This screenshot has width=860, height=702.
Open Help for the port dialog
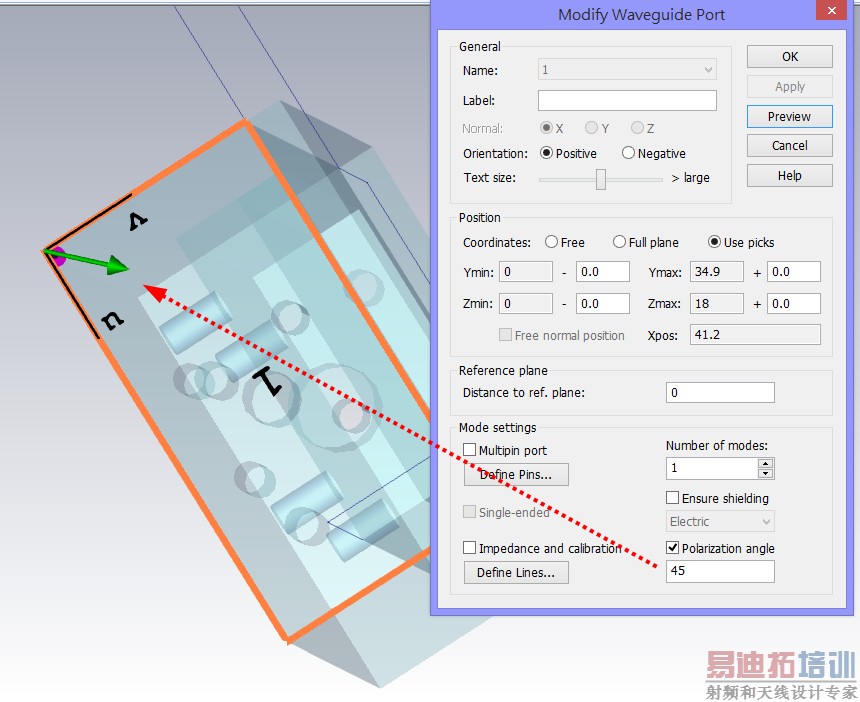point(789,176)
